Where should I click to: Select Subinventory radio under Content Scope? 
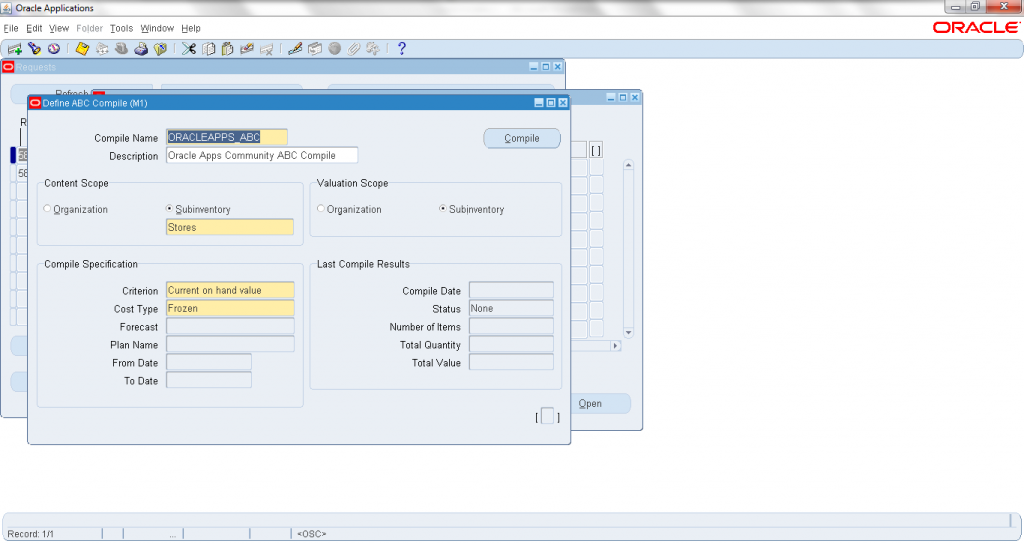click(169, 210)
